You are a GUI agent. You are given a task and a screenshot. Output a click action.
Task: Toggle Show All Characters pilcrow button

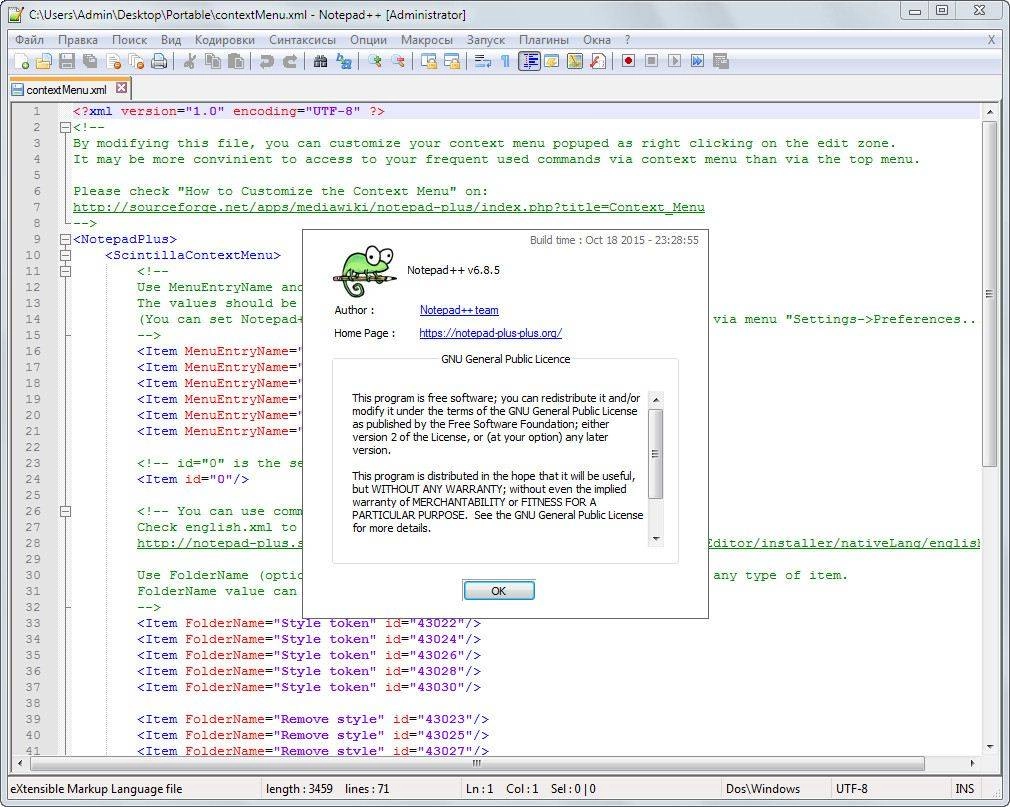click(506, 61)
